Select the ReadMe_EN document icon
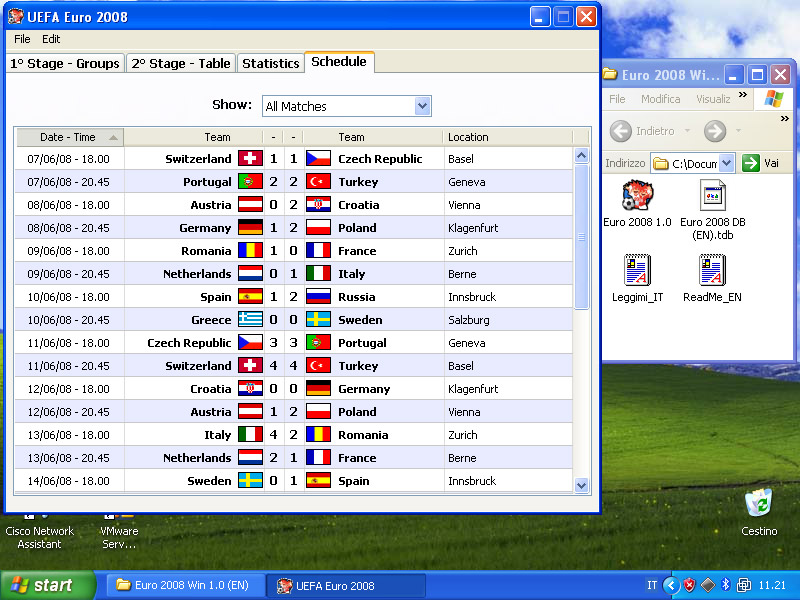Viewport: 800px width, 600px height. pyautogui.click(x=712, y=269)
